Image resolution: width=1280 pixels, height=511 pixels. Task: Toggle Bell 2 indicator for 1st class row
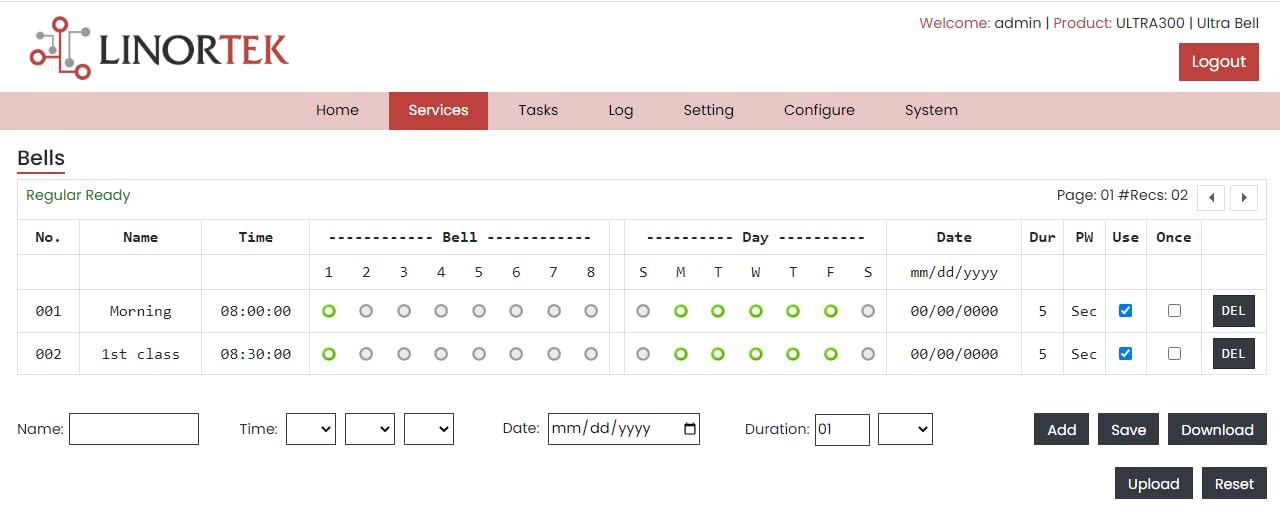click(x=366, y=354)
